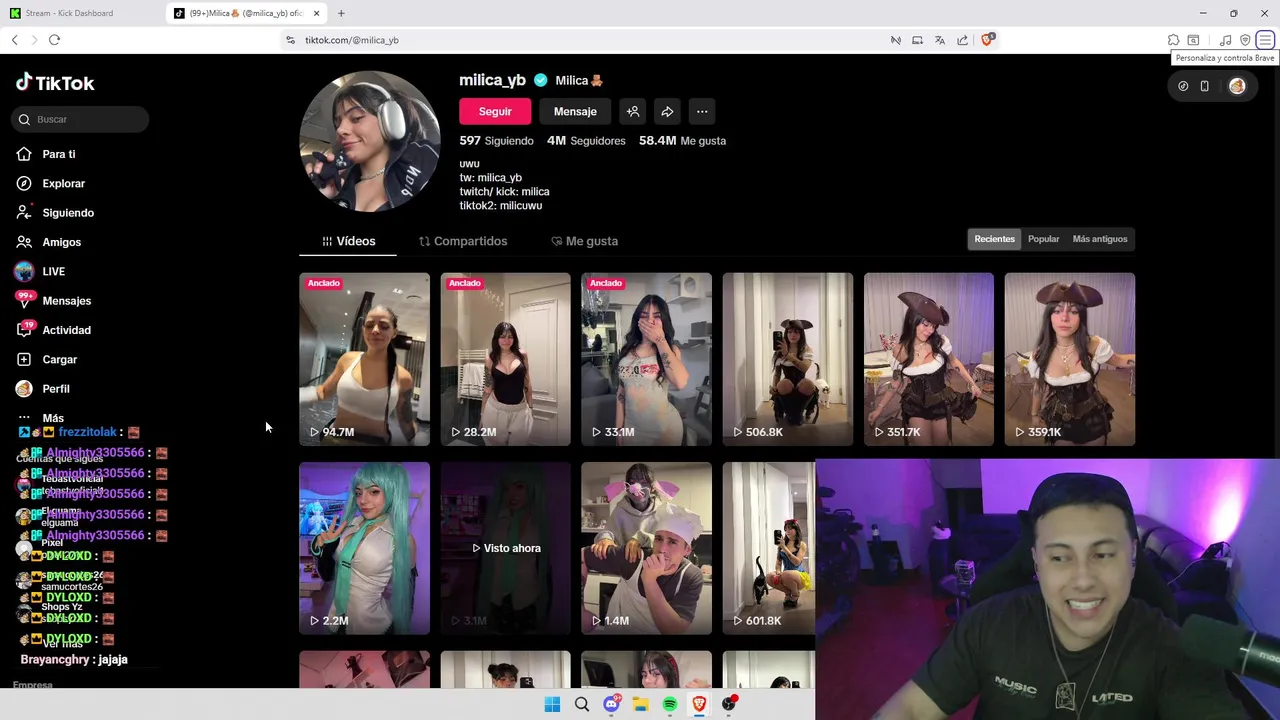Image resolution: width=1280 pixels, height=720 pixels.
Task: Go to Siguiendo in the sidebar
Action: coord(68,213)
